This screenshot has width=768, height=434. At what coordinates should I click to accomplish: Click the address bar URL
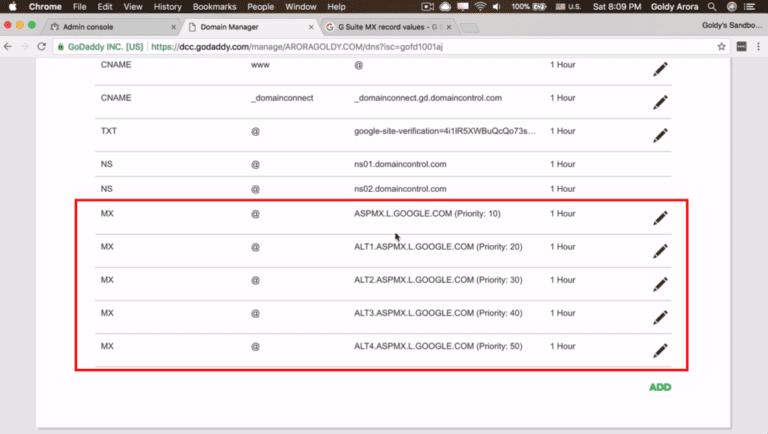point(297,47)
